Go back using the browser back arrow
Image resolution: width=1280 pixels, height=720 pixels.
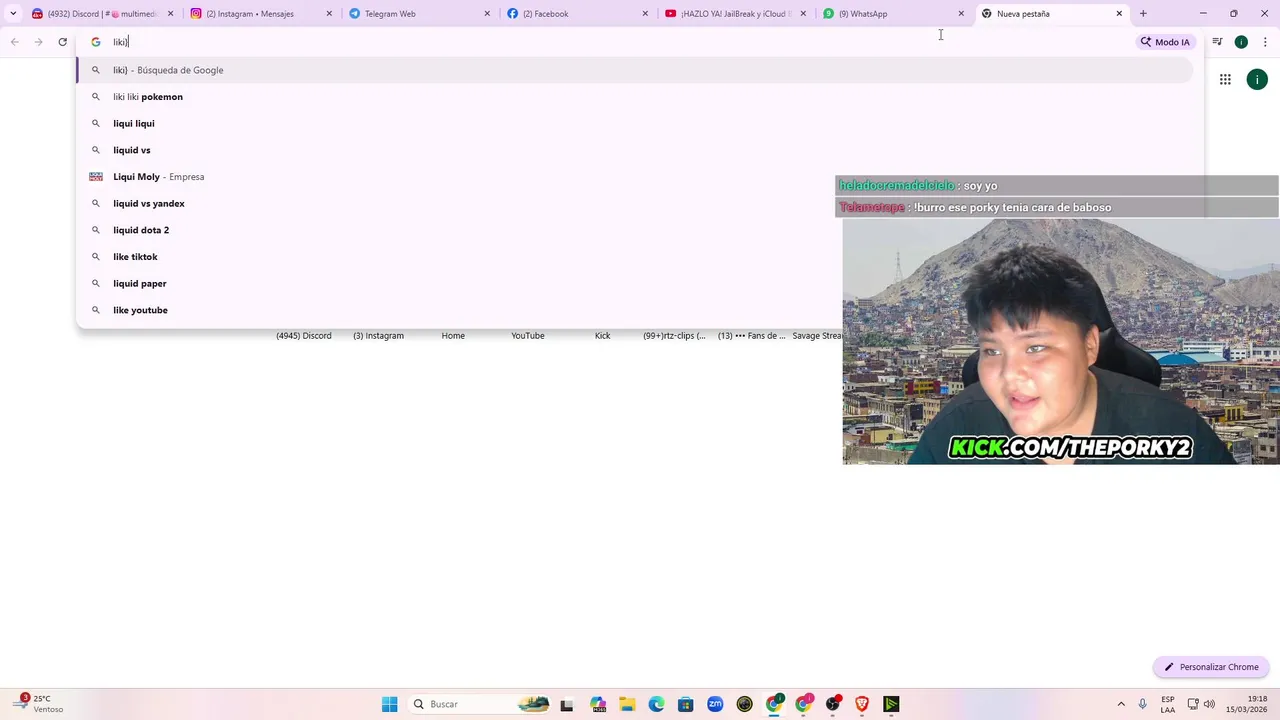coord(14,42)
